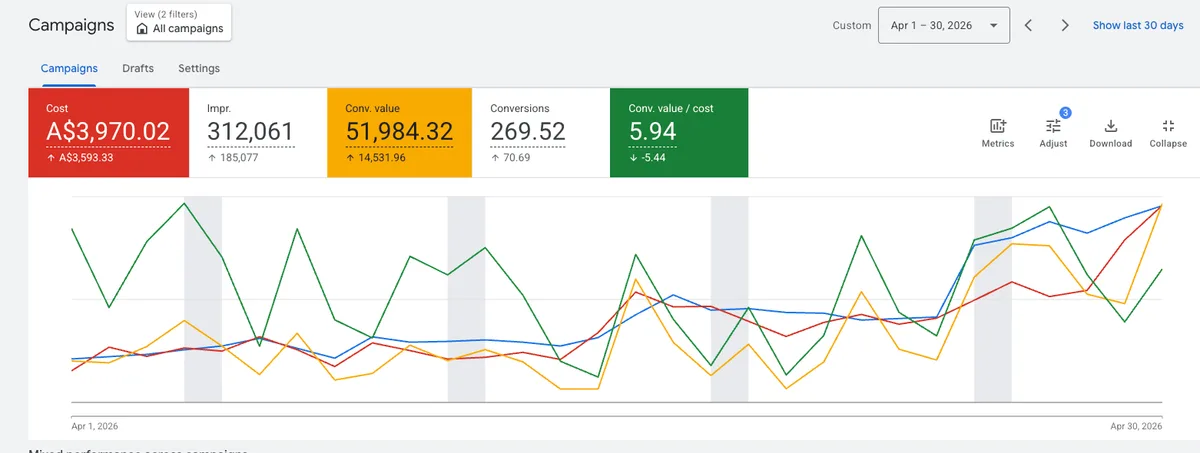1200x453 pixels.
Task: Select the yellow Conv. value card
Action: [399, 133]
